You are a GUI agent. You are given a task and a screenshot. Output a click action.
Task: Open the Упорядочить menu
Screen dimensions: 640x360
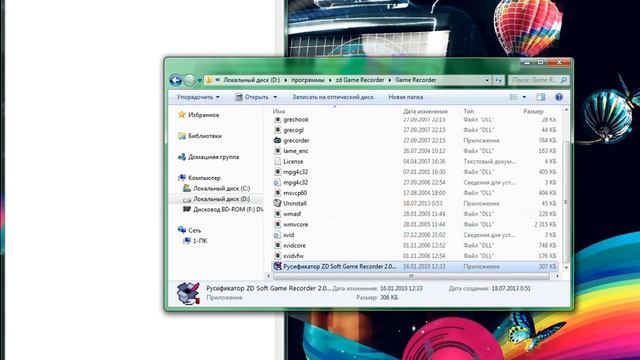(x=198, y=97)
